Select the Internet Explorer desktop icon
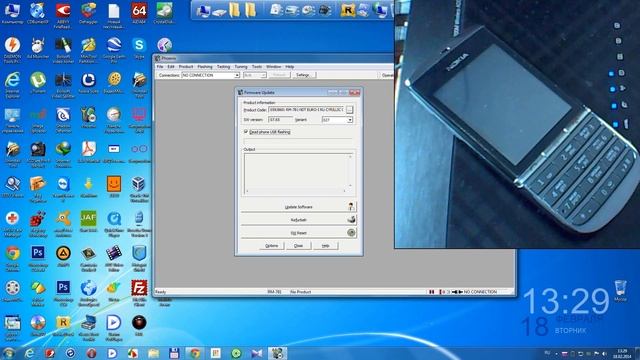 (x=12, y=84)
